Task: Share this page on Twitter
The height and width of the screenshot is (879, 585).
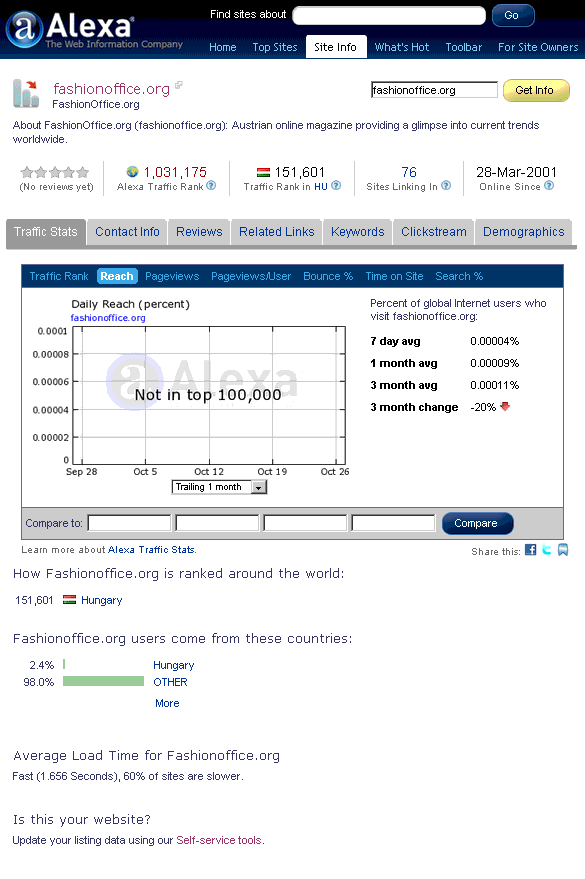Action: click(x=547, y=550)
